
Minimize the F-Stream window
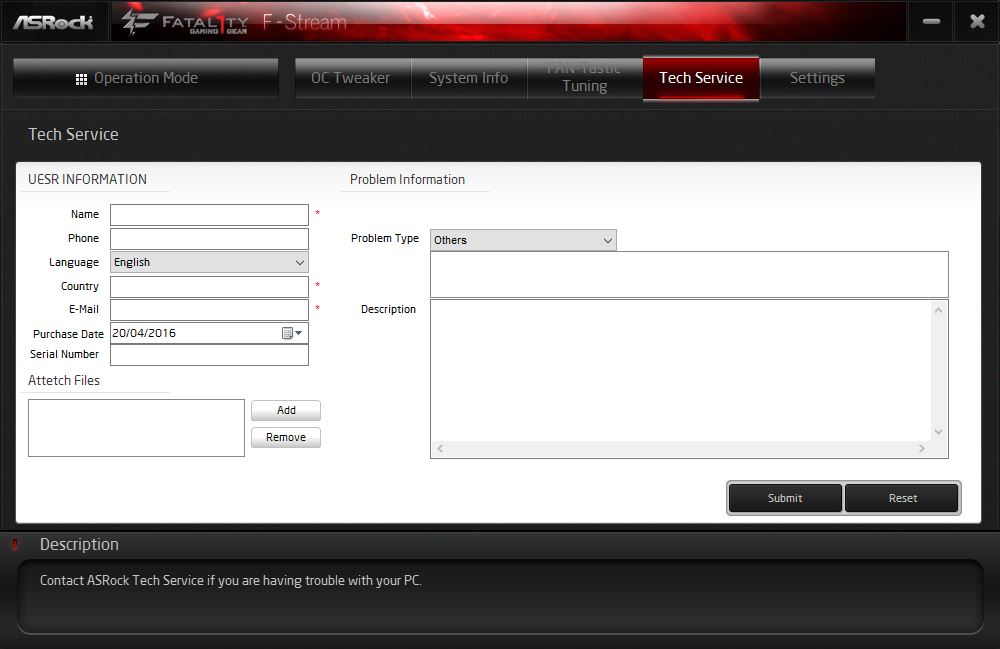click(931, 21)
